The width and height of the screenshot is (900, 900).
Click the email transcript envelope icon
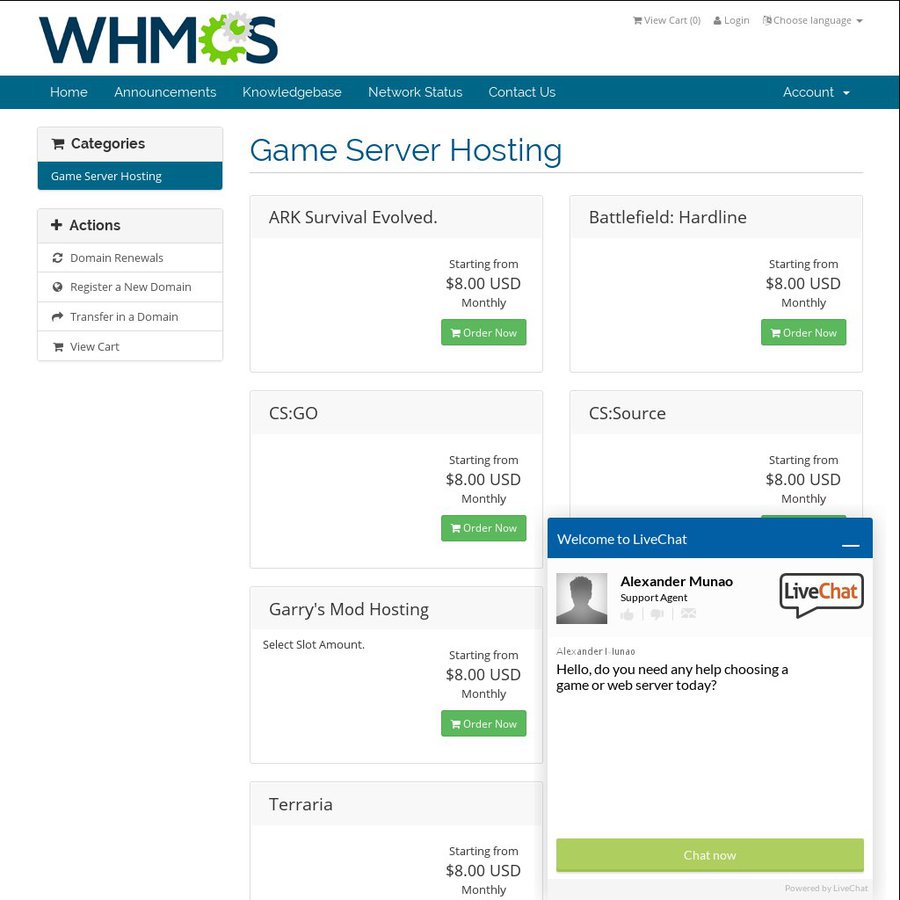click(x=688, y=614)
